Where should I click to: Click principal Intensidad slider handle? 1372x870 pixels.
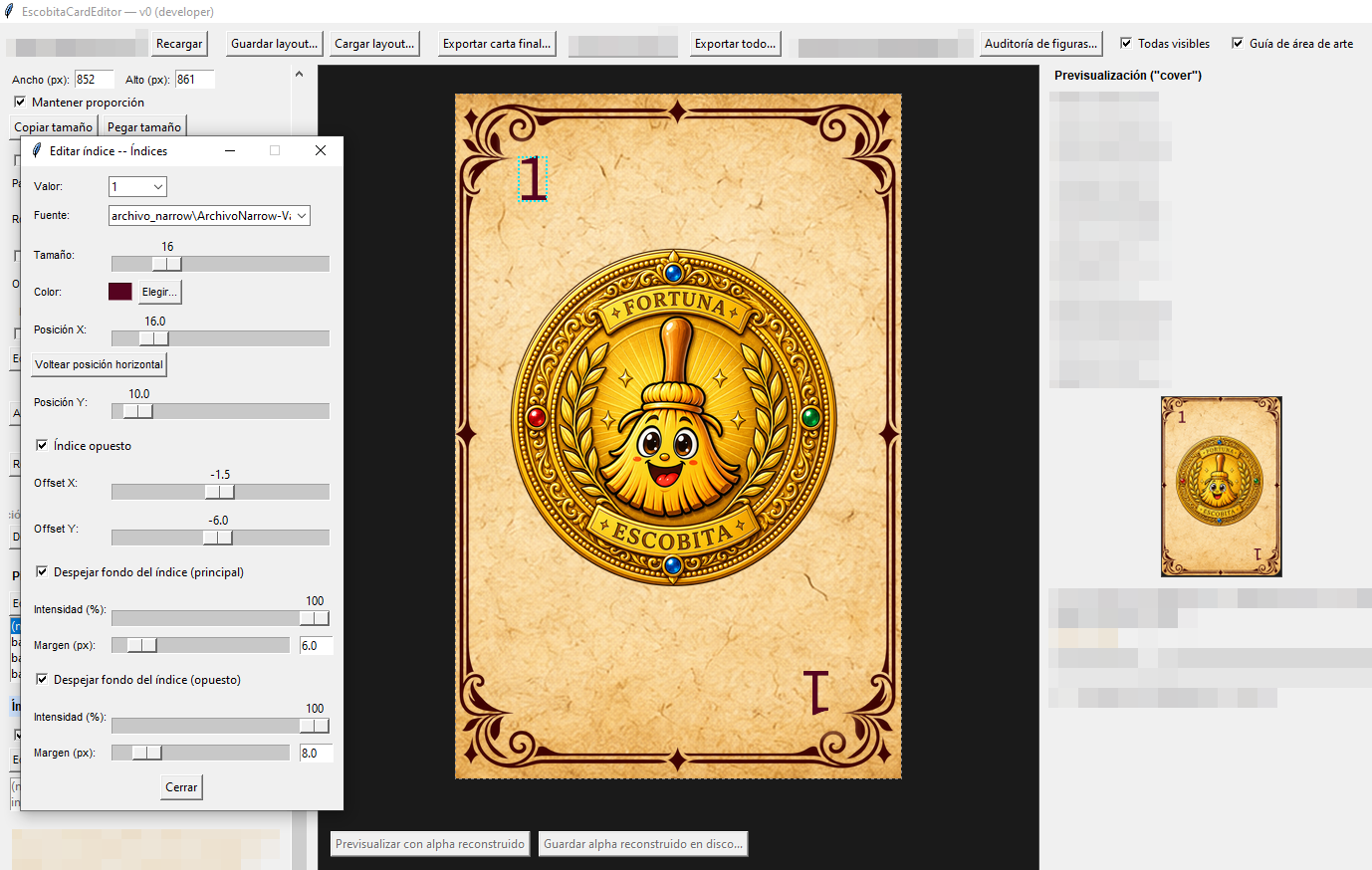point(315,618)
